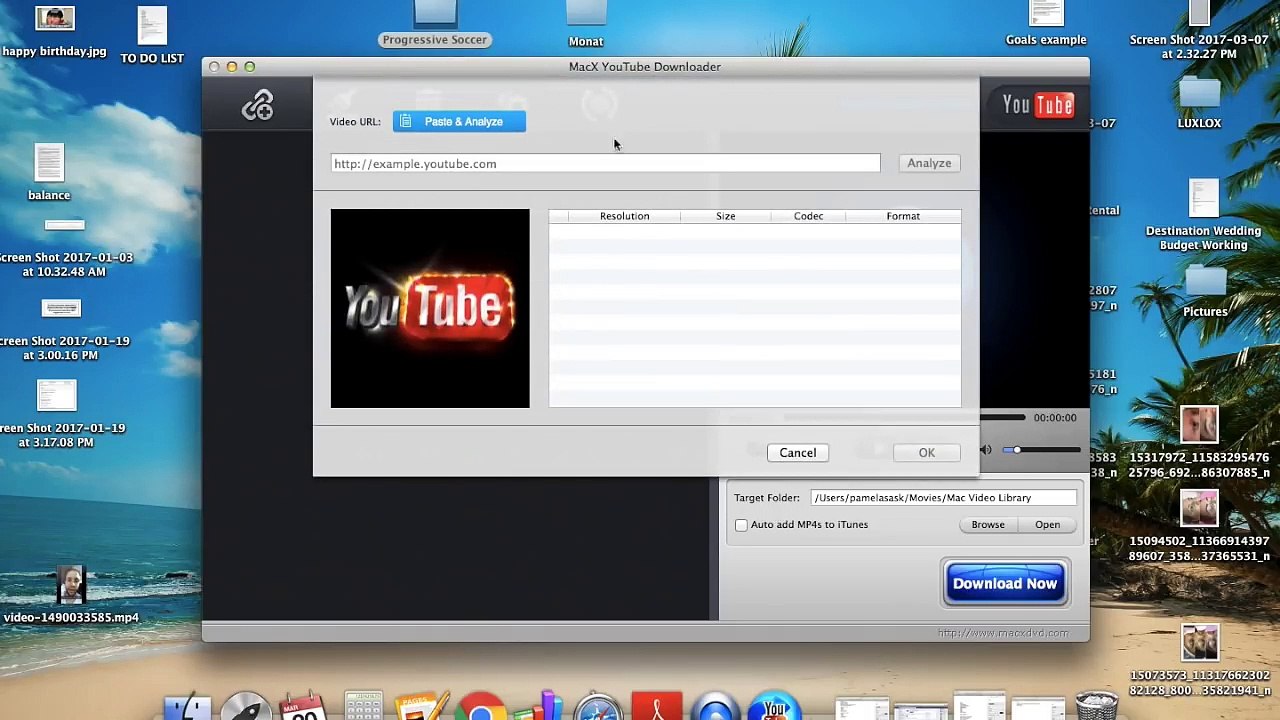The height and width of the screenshot is (720, 1280).
Task: Open Pages from the Dock
Action: [x=421, y=708]
